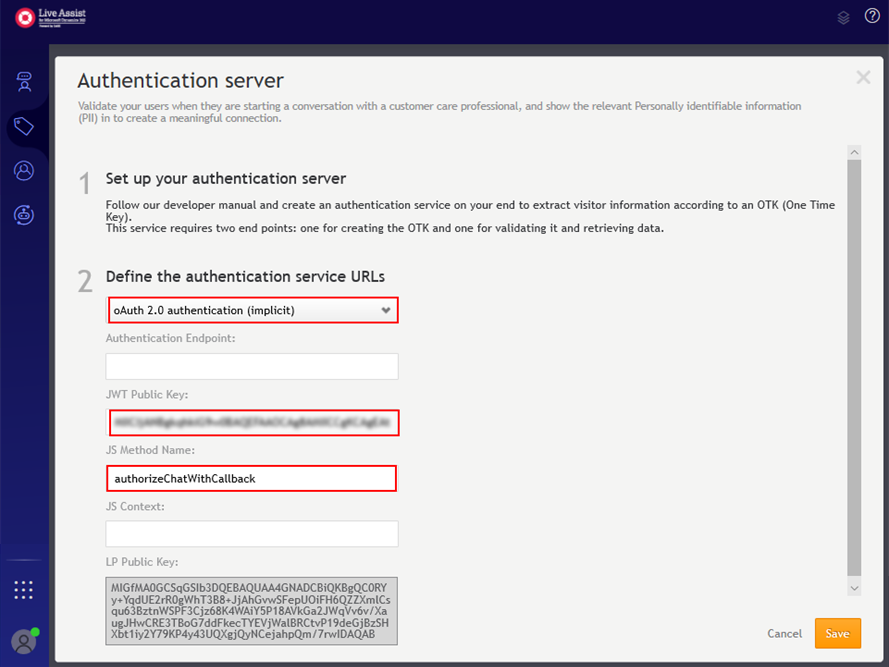Screen dimensions: 889x667
Task: Click the avatar with green status dot
Action: (23, 641)
